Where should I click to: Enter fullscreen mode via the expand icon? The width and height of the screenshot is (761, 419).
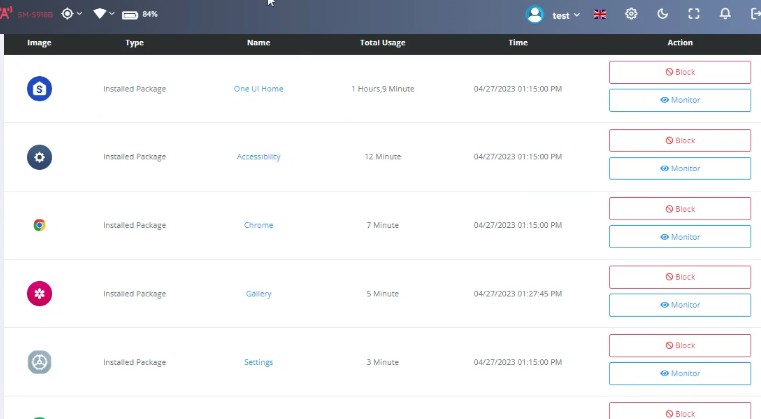[x=694, y=14]
